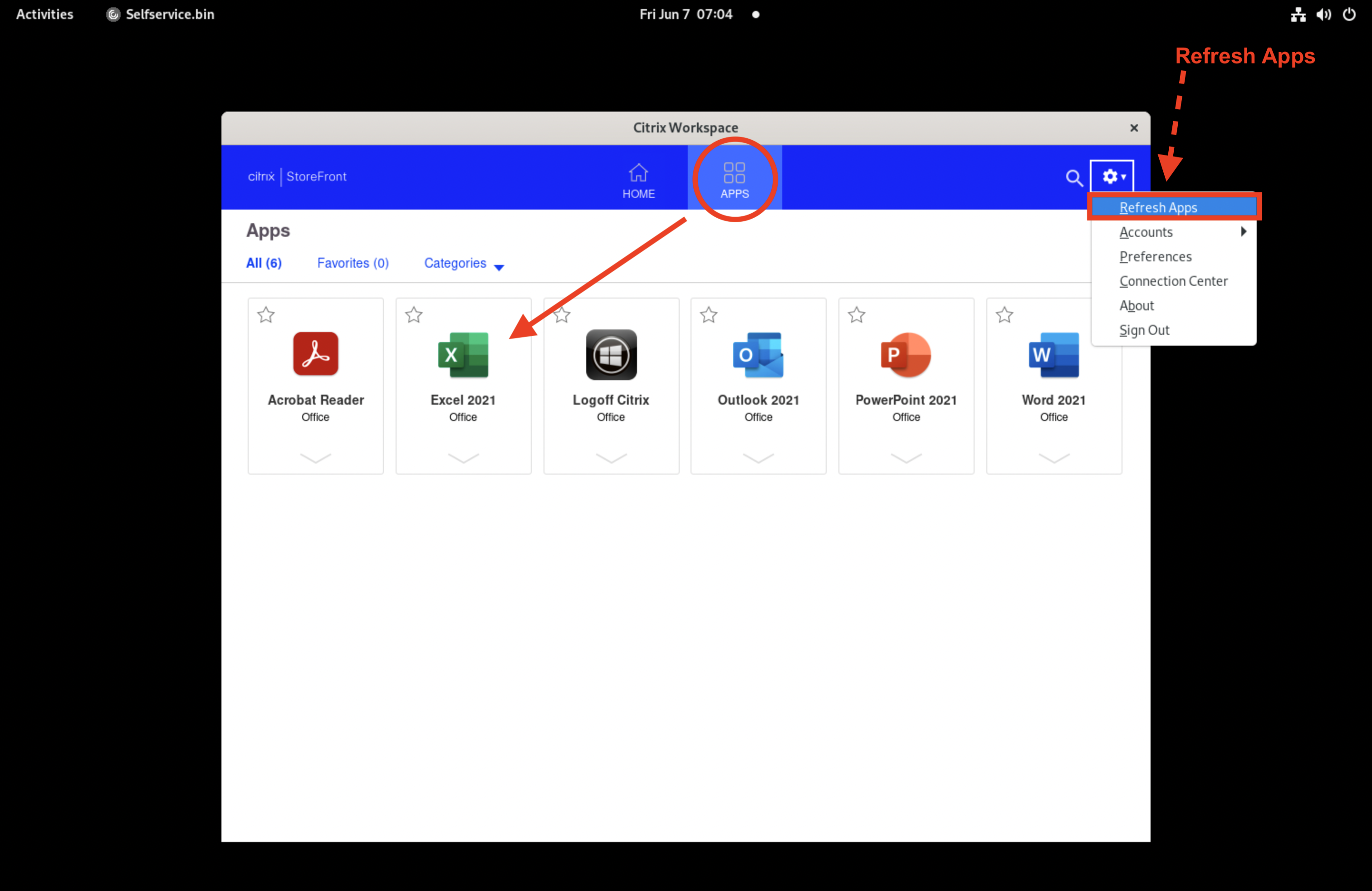Screen dimensions: 1372x891
Task: Expand details chevron under PowerPoint 2021
Action: [x=906, y=458]
